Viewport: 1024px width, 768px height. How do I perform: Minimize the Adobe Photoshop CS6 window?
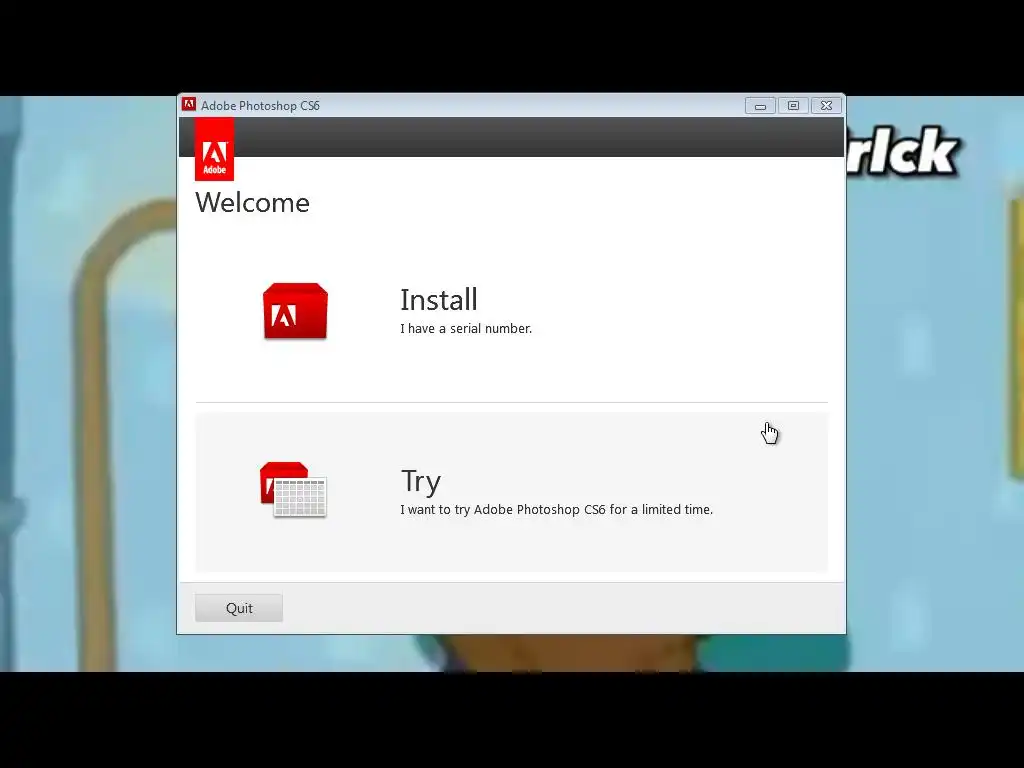point(760,106)
